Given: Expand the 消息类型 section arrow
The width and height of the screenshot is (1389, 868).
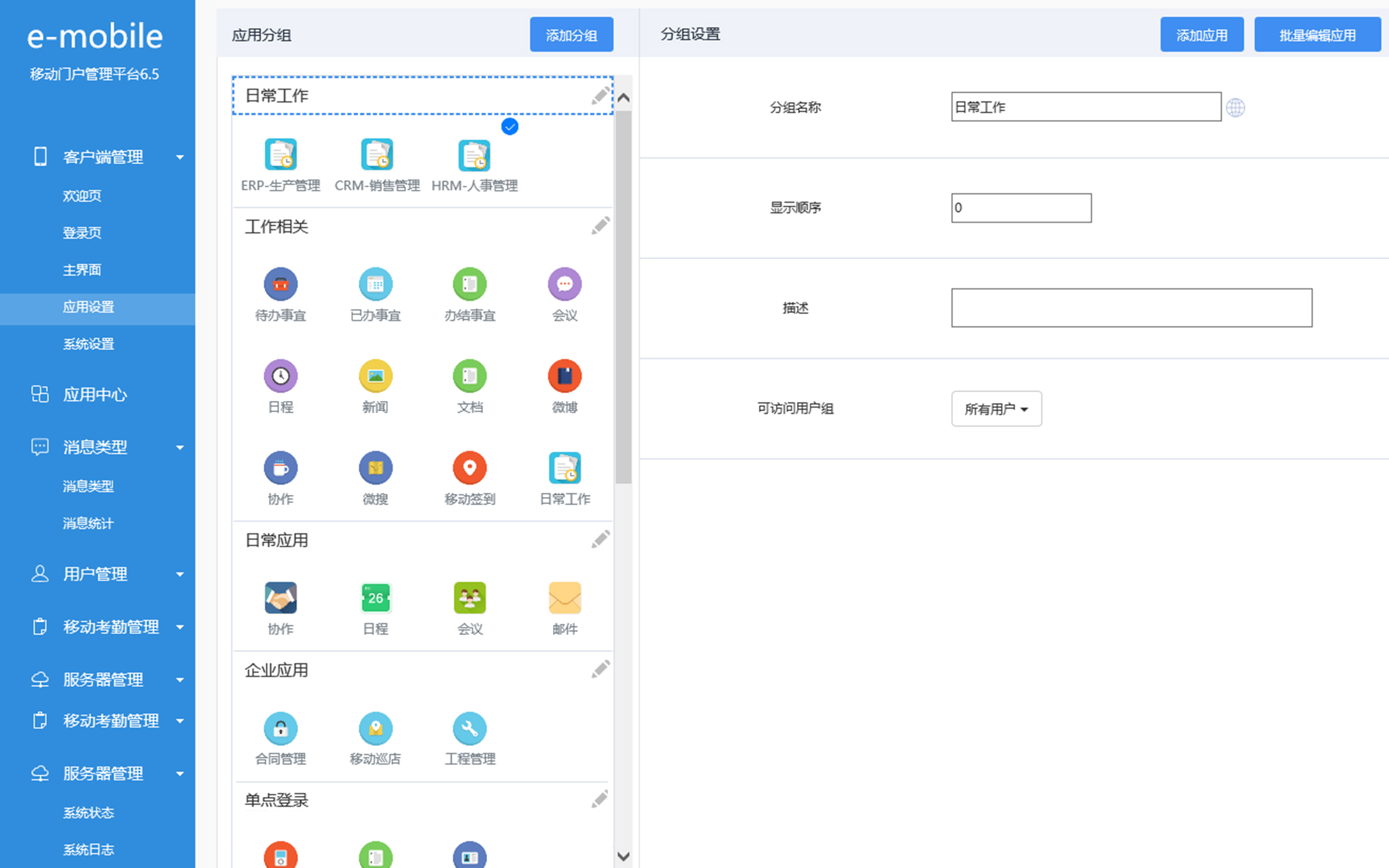Looking at the screenshot, I should click(180, 448).
